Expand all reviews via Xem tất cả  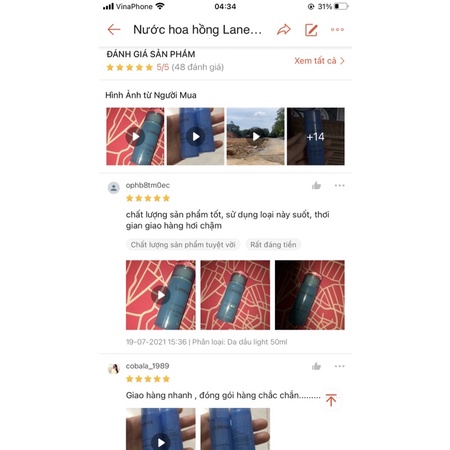tap(319, 61)
